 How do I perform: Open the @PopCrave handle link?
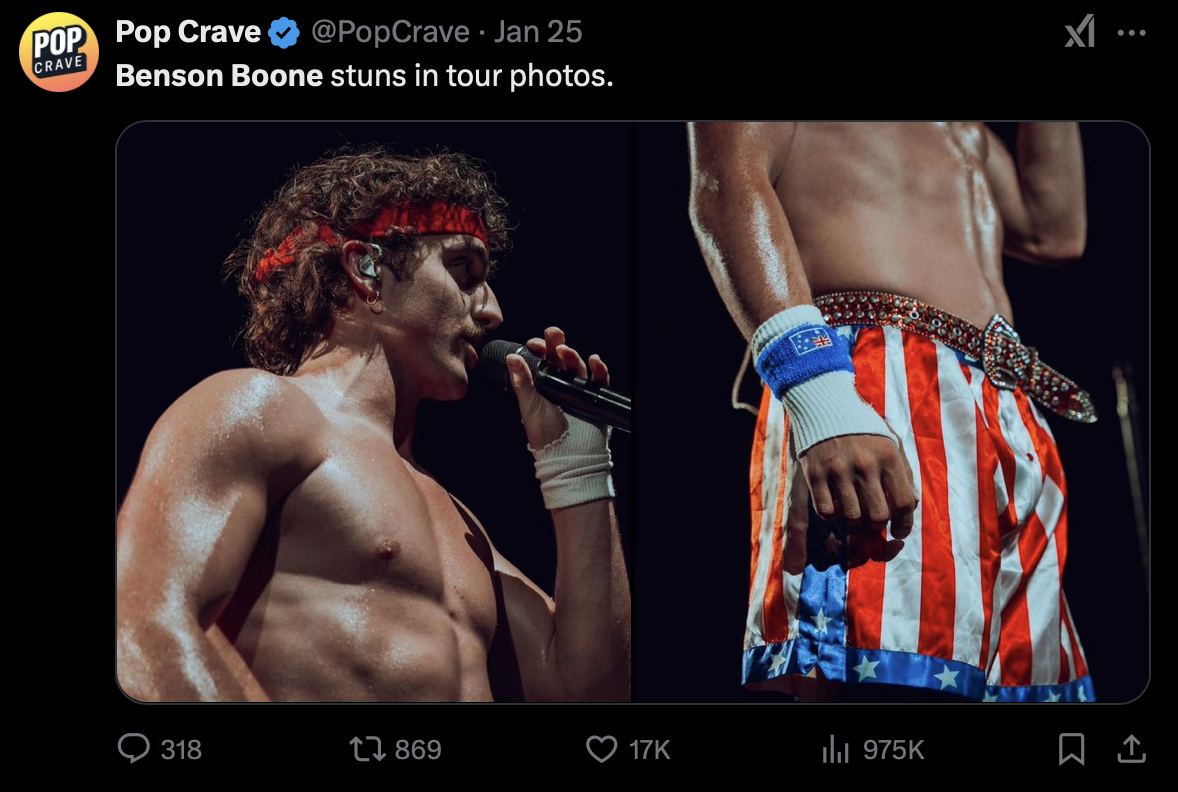point(390,32)
